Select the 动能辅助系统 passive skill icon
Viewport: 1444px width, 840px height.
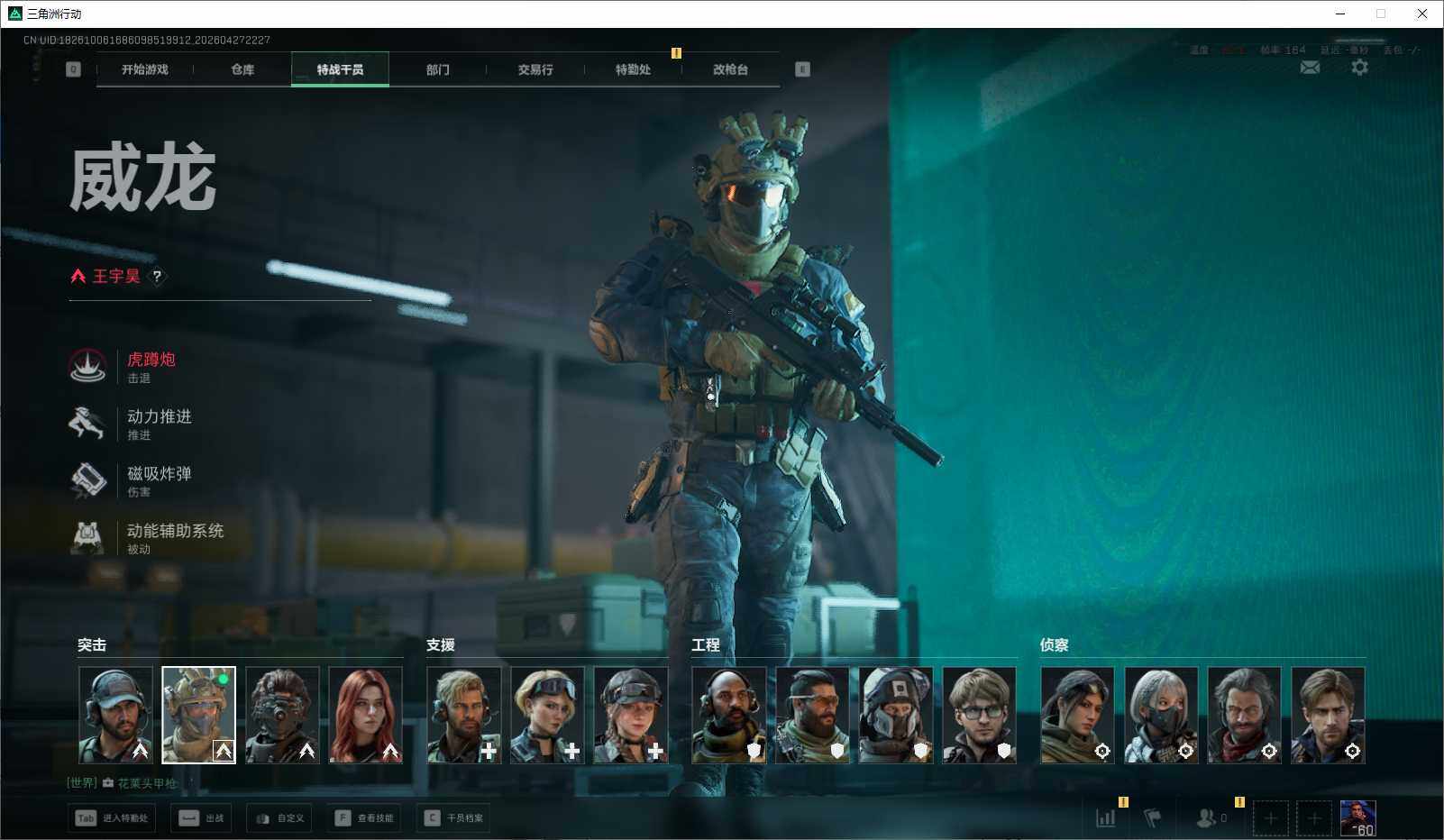pyautogui.click(x=87, y=537)
